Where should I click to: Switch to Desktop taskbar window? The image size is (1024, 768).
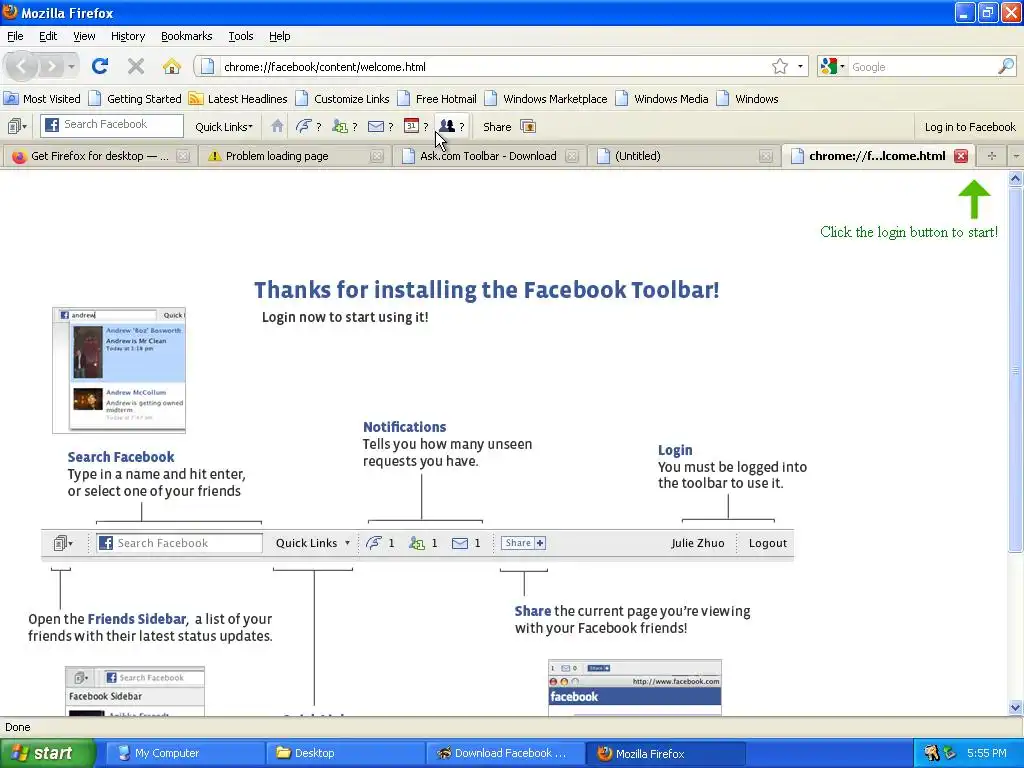[x=345, y=753]
